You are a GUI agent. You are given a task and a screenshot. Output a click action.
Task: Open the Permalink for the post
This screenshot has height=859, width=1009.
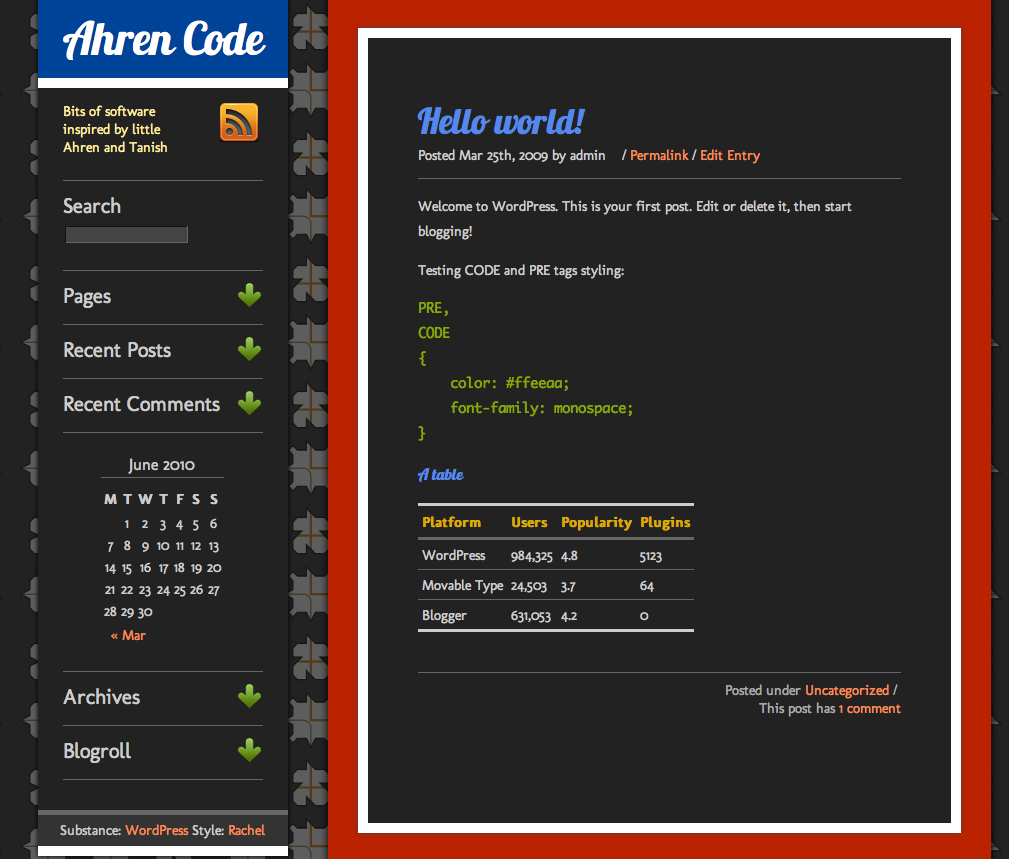[659, 155]
